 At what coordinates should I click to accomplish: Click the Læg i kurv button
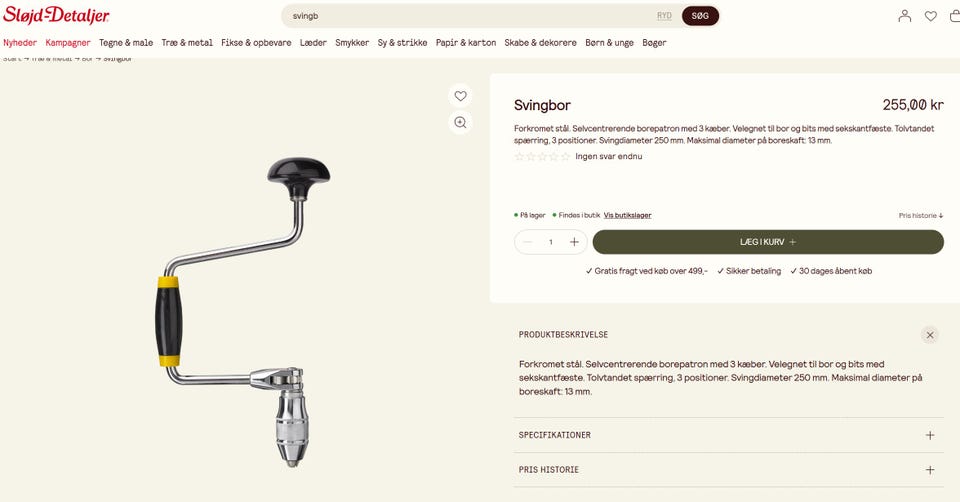pos(768,242)
